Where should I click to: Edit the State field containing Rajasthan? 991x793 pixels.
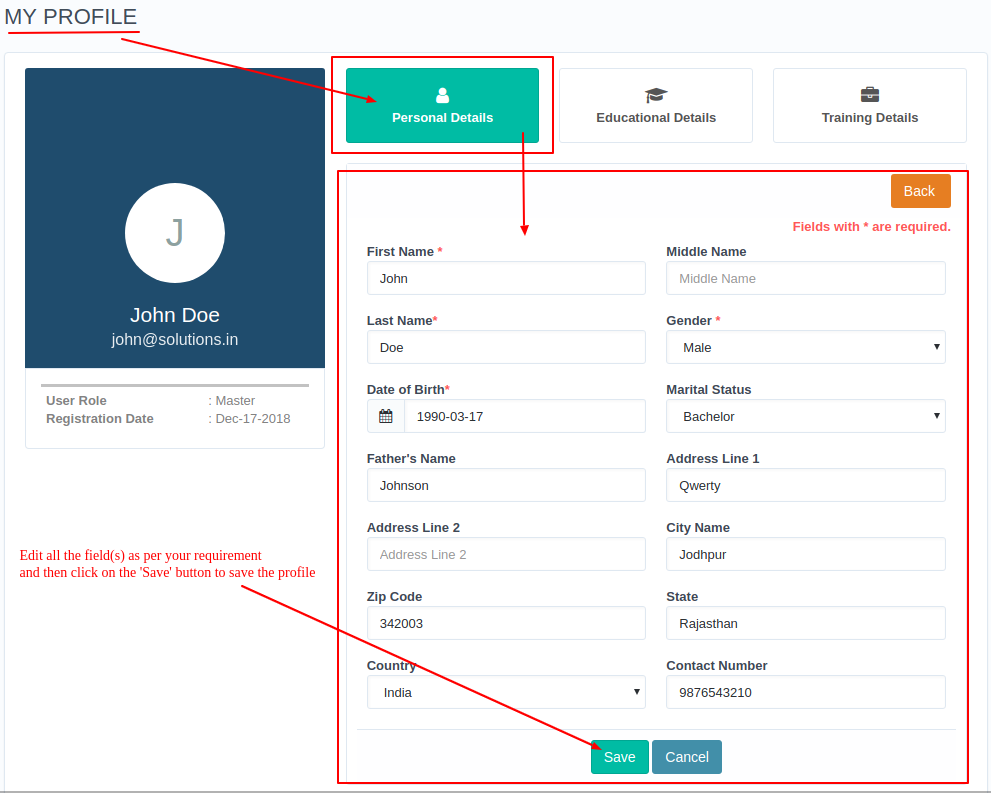click(805, 623)
